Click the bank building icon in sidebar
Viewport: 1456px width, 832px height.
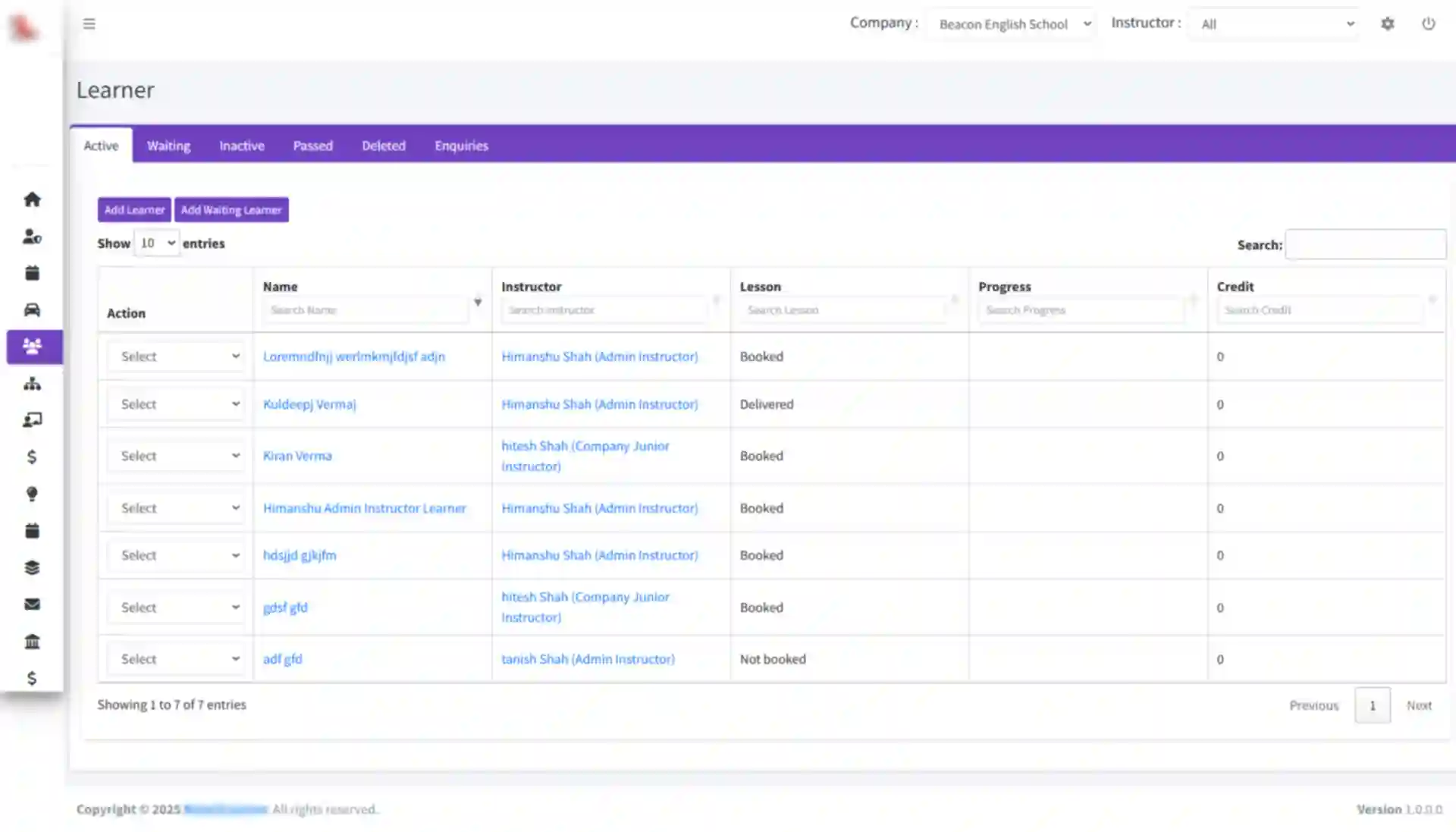(32, 642)
